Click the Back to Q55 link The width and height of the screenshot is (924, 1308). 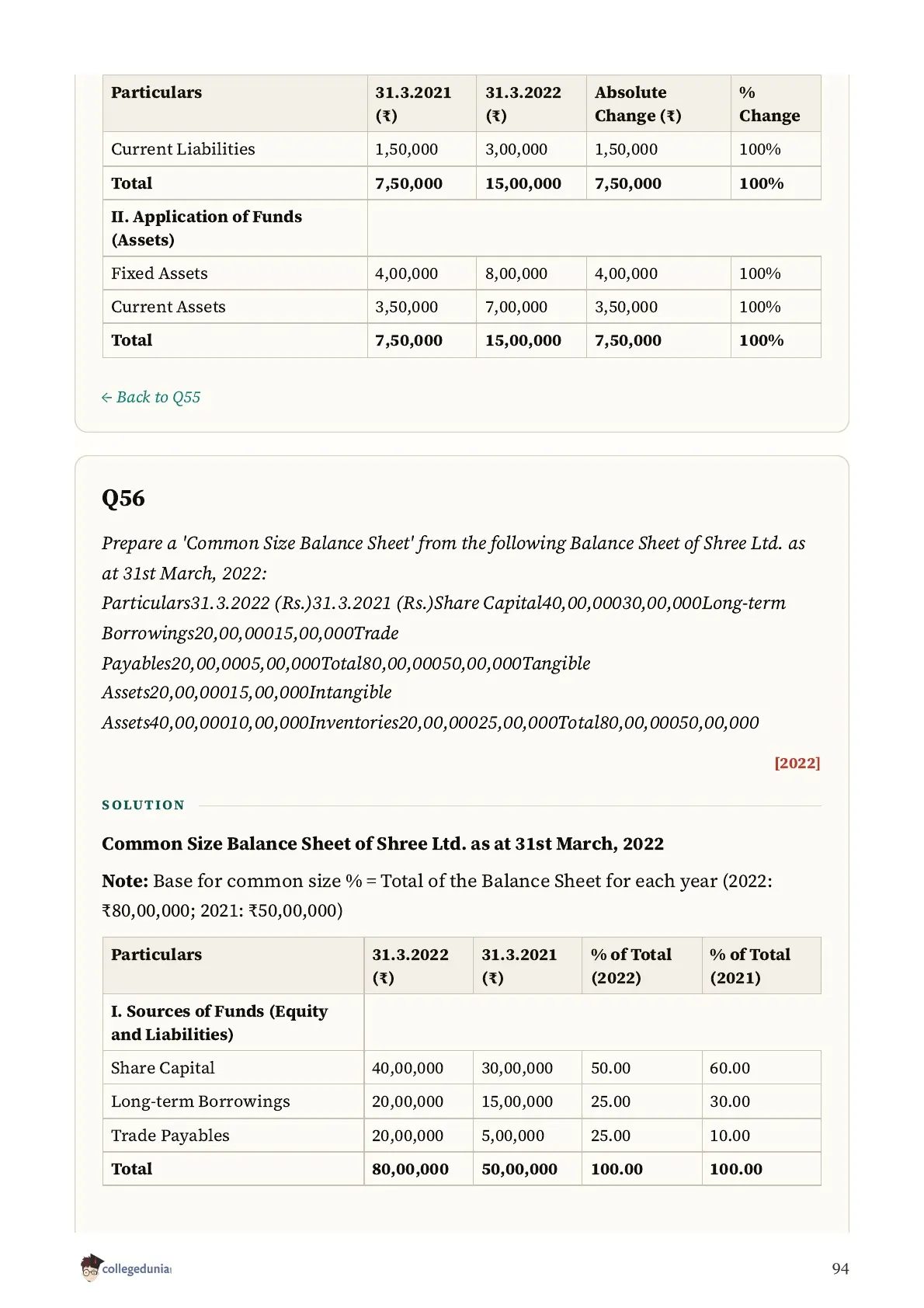[x=151, y=397]
